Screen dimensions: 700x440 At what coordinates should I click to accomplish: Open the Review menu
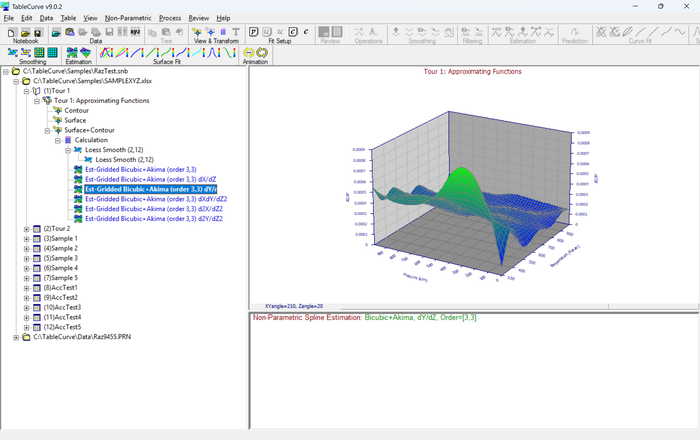tap(199, 18)
